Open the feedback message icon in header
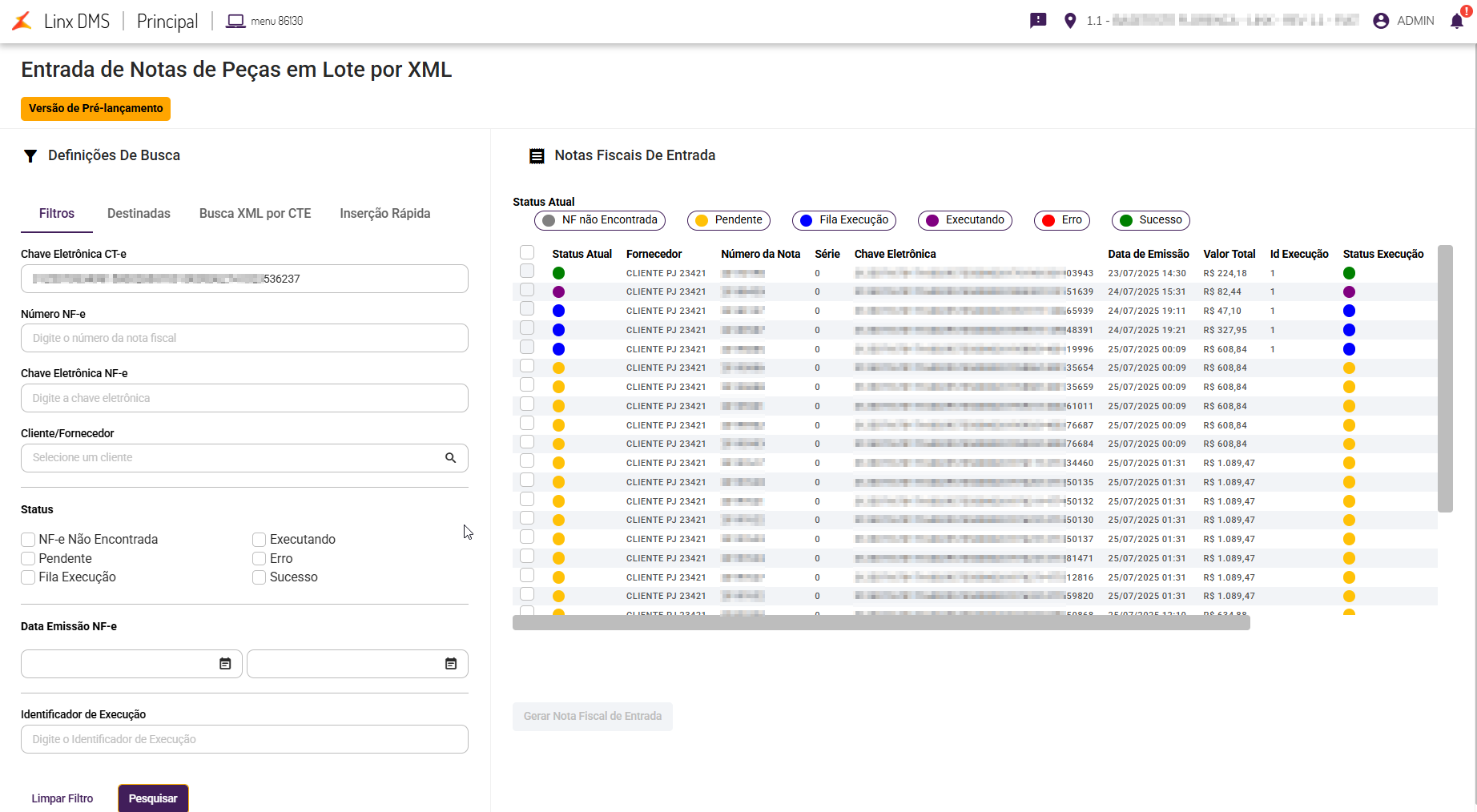 point(1038,21)
